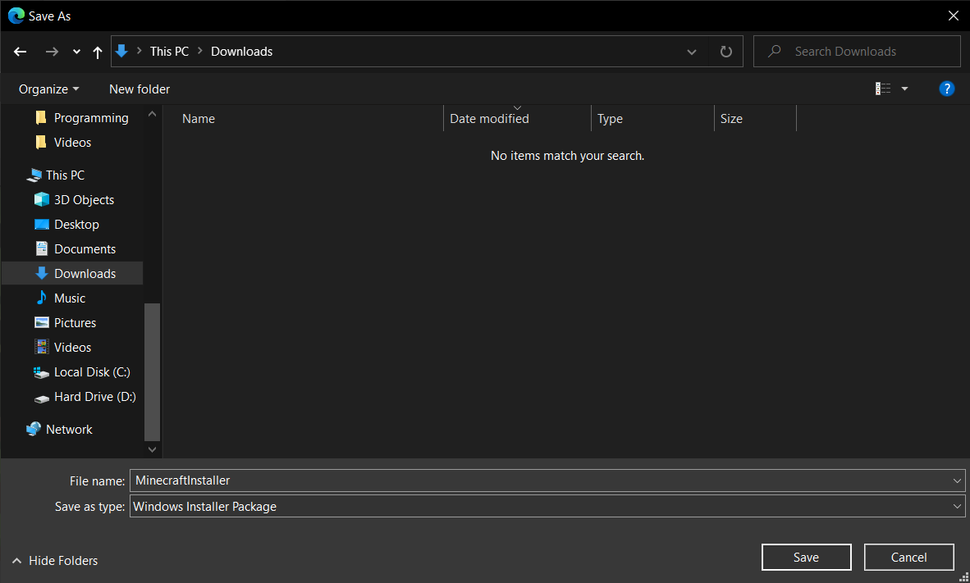
Task: Go up one folder level
Action: coord(96,51)
